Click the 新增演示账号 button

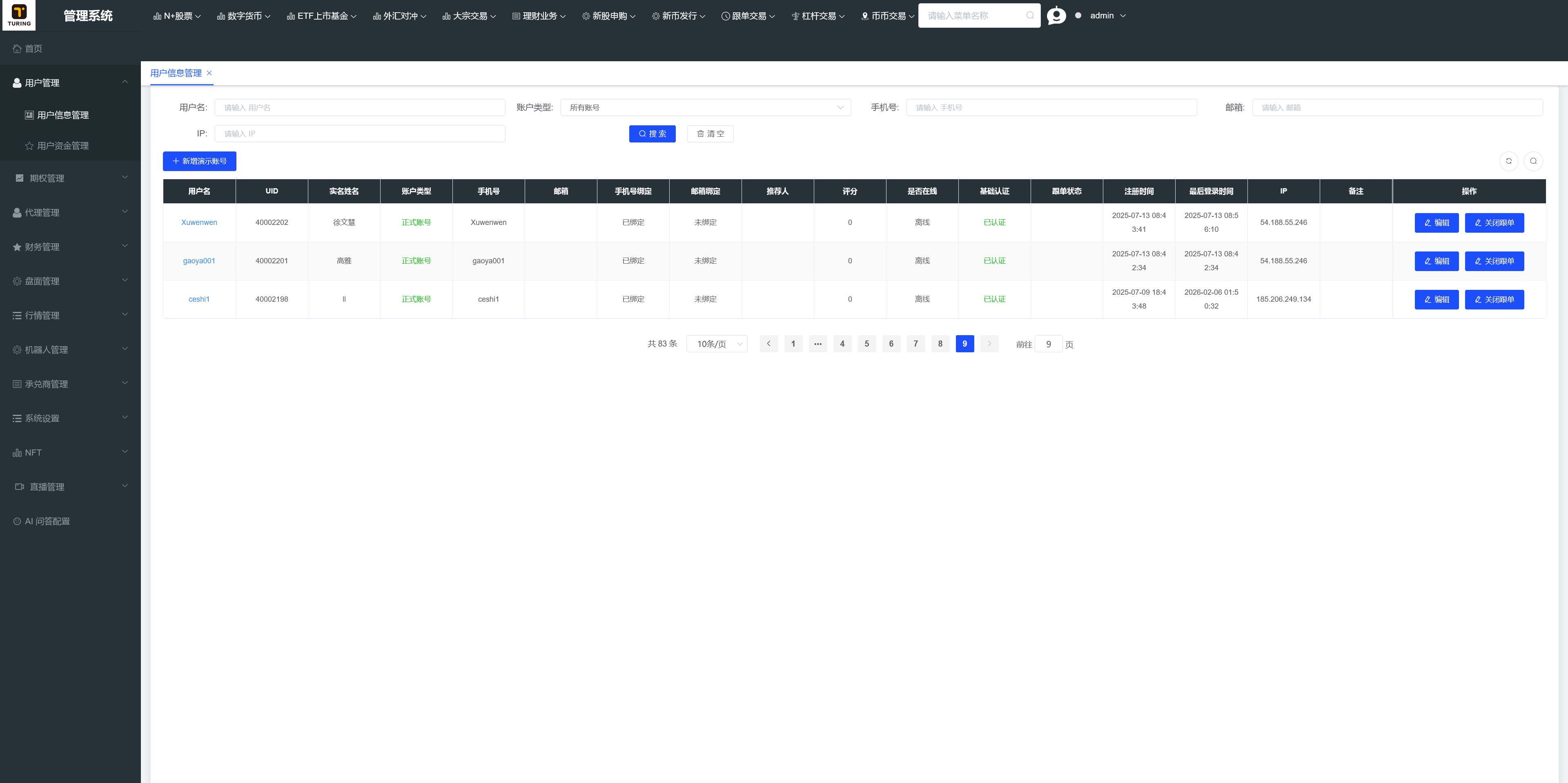tap(199, 161)
